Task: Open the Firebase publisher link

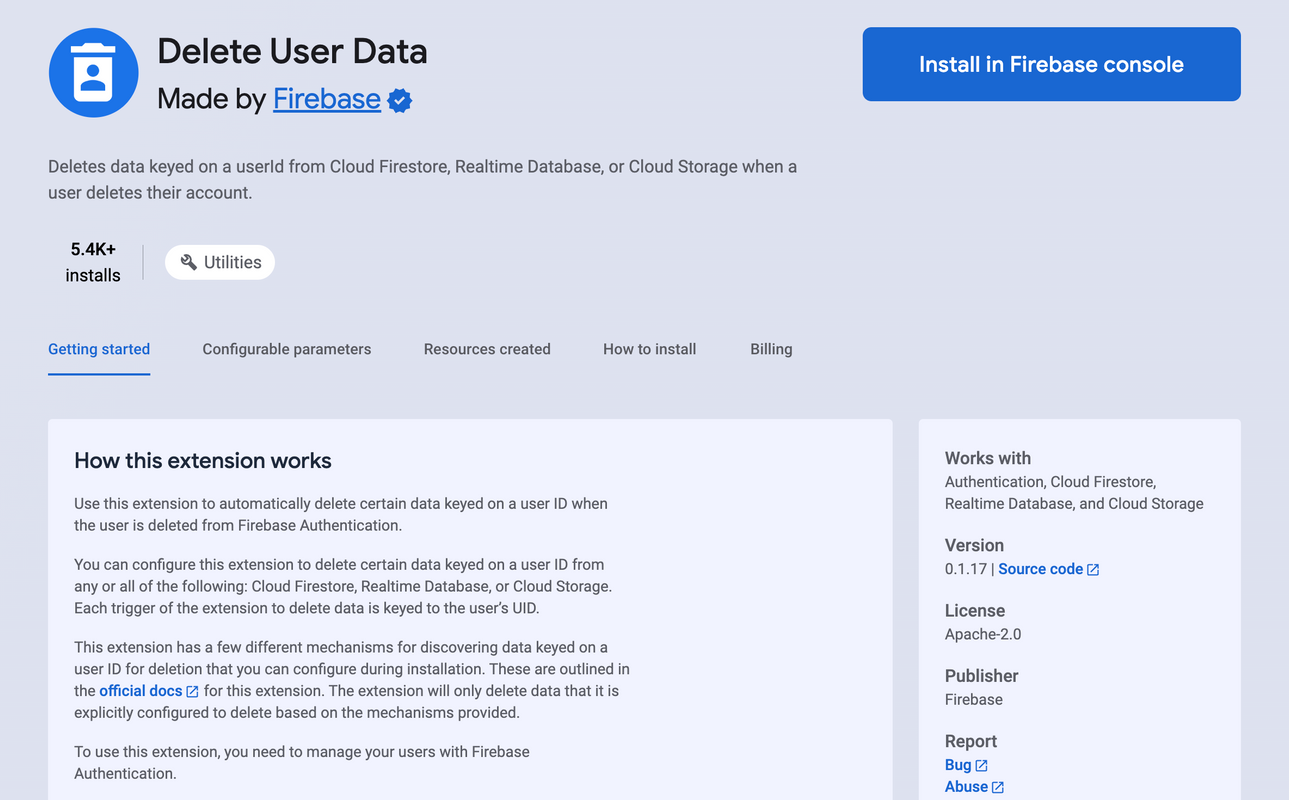Action: tap(327, 99)
